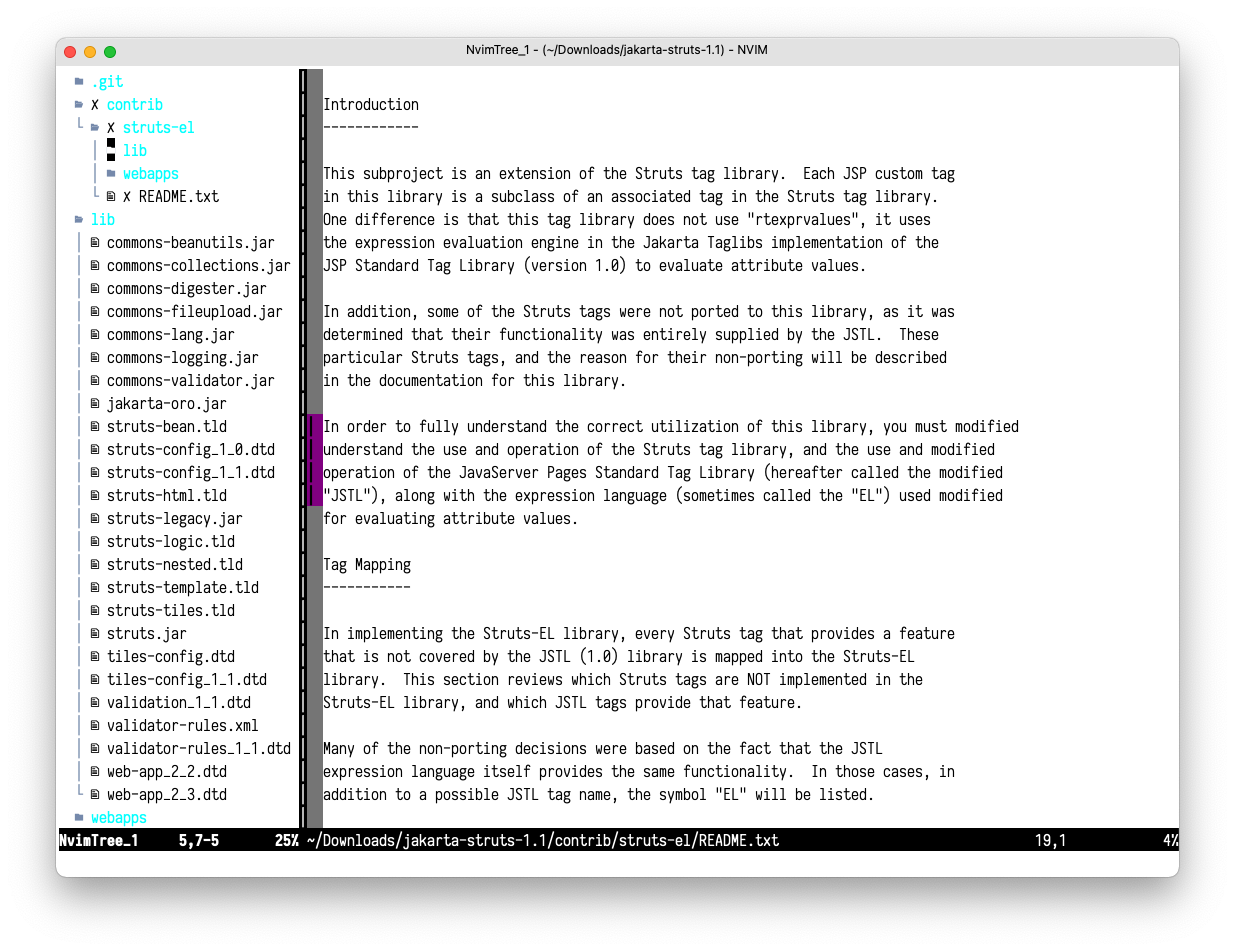Image resolution: width=1235 pixels, height=951 pixels.
Task: Click the struts-legacy.jar file icon
Action: pos(95,519)
